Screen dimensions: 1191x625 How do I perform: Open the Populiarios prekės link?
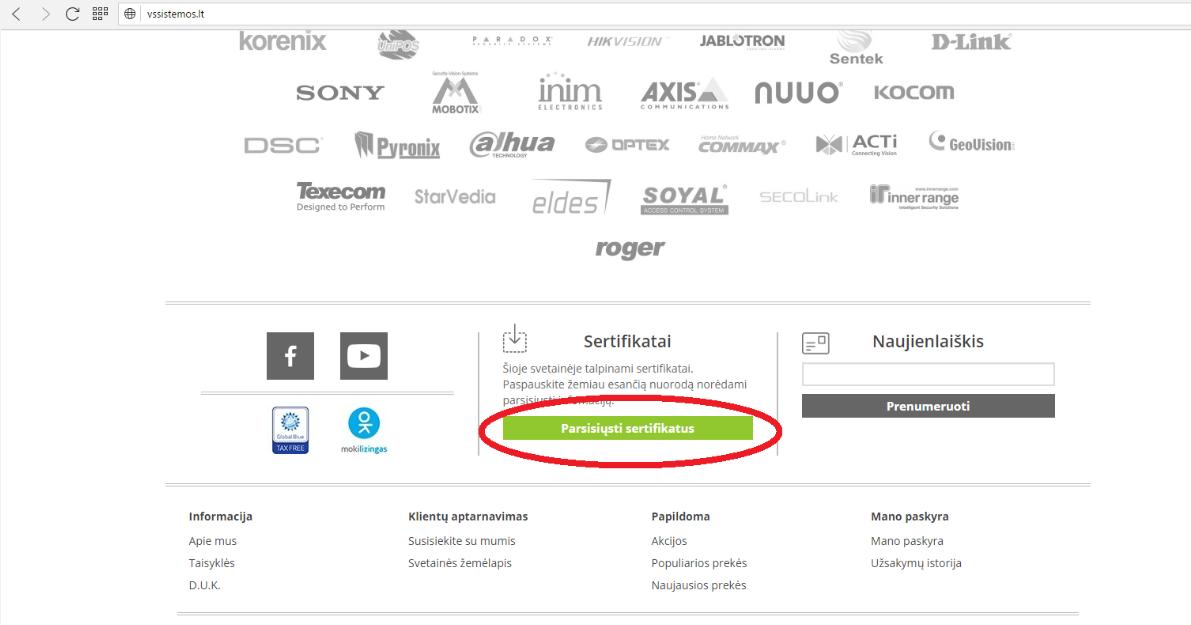pyautogui.click(x=699, y=563)
